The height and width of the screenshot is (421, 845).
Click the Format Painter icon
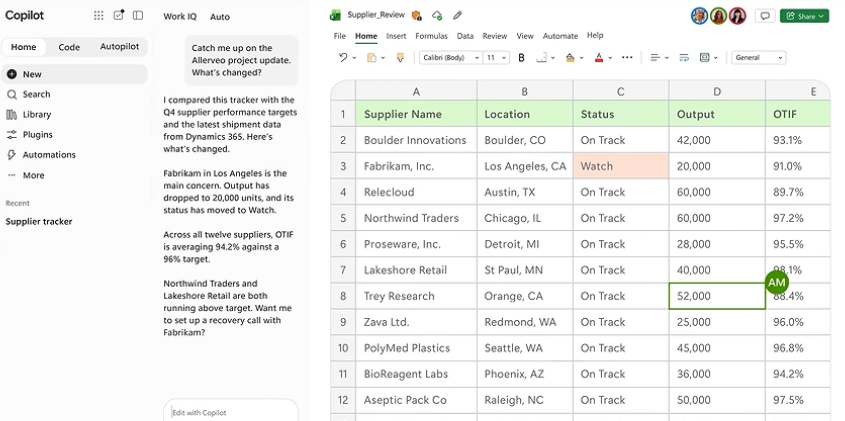[x=400, y=58]
